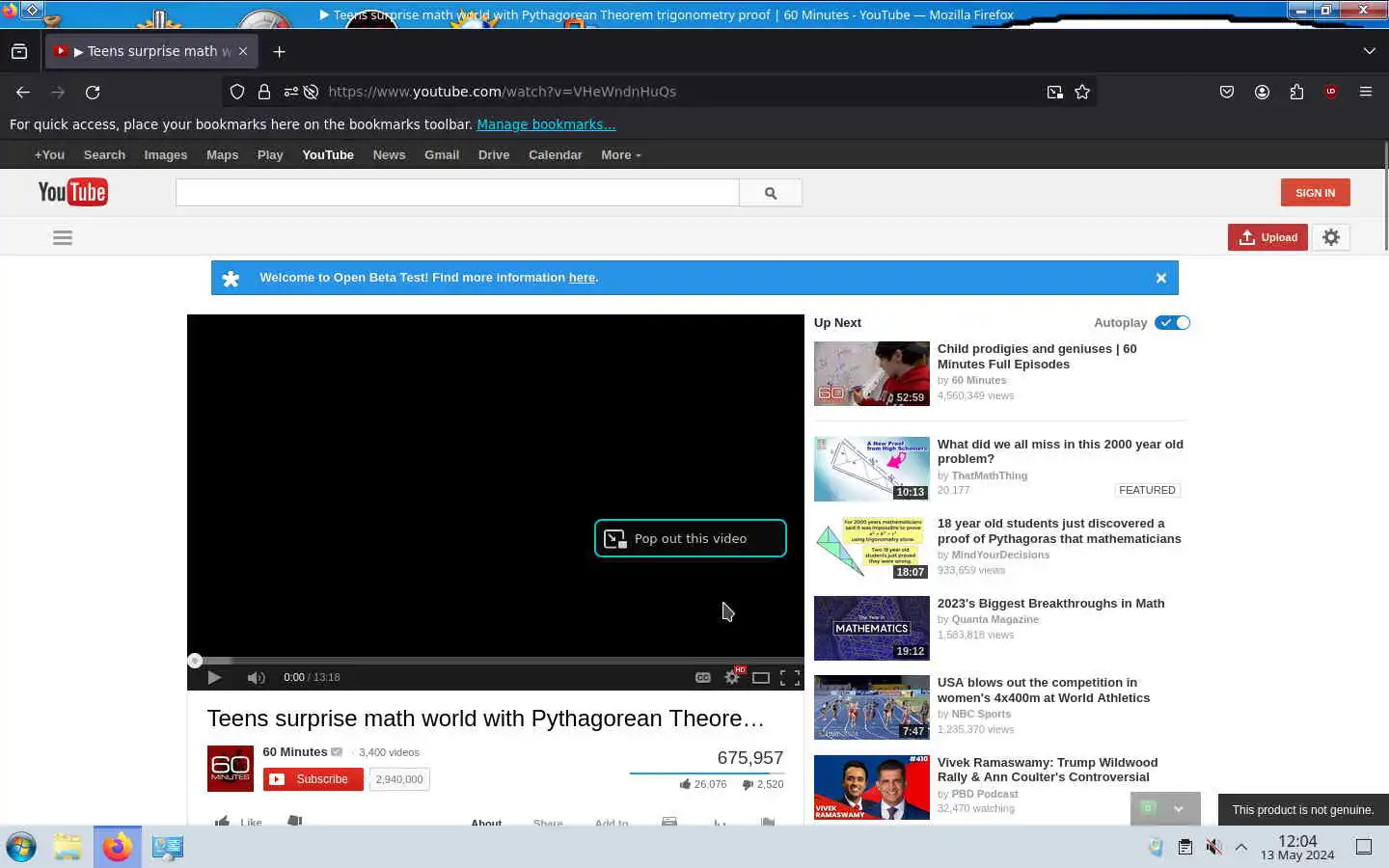
Task: Open the clipboard tray icon
Action: (x=1185, y=847)
